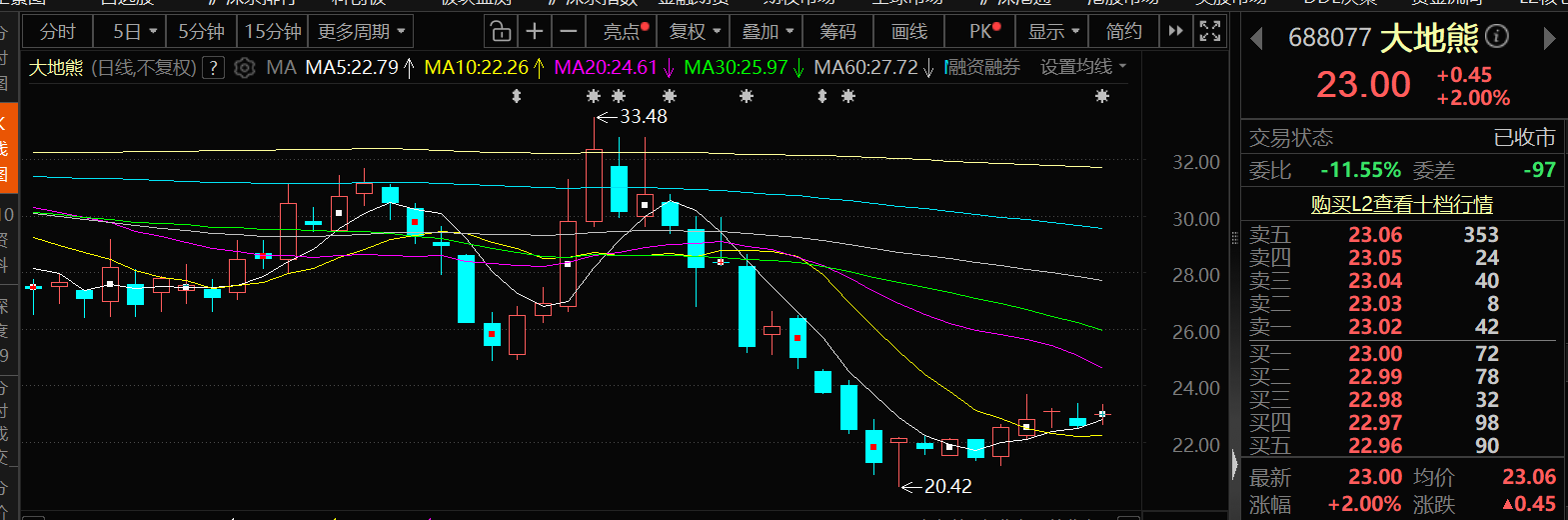1568x520 pixels.
Task: Click 已收市 trading status
Action: [x=1524, y=137]
